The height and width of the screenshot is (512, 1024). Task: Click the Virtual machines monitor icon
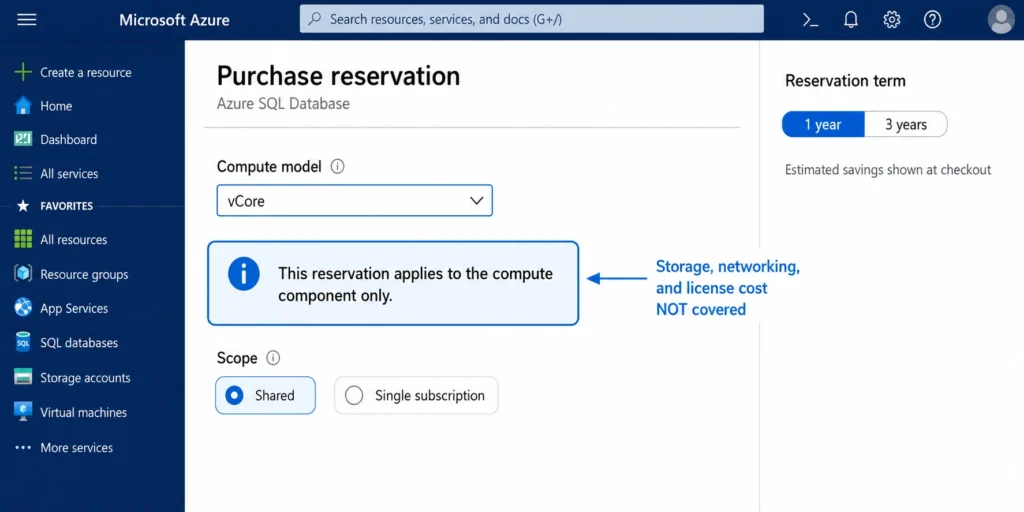(x=23, y=412)
